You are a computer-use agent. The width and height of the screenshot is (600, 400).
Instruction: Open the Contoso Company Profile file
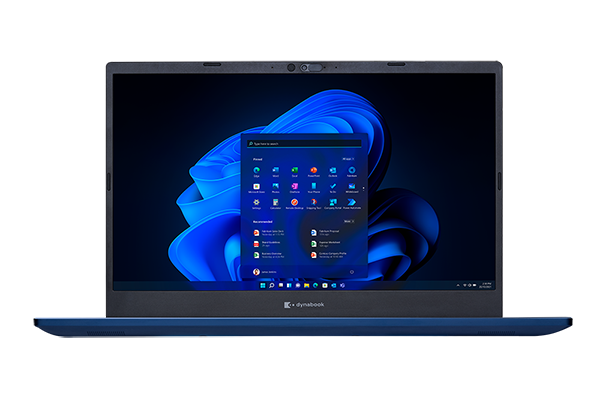tap(329, 255)
